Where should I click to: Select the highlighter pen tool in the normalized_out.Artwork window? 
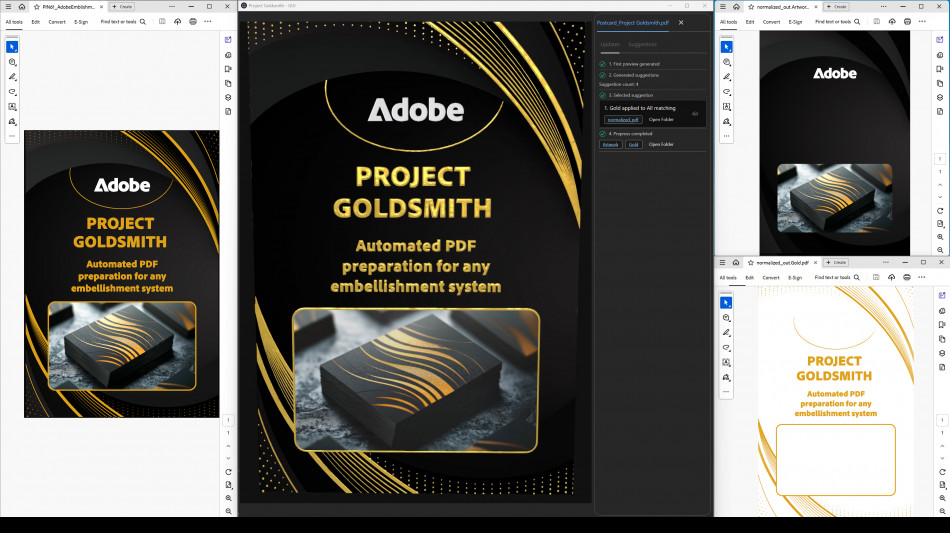pos(727,77)
